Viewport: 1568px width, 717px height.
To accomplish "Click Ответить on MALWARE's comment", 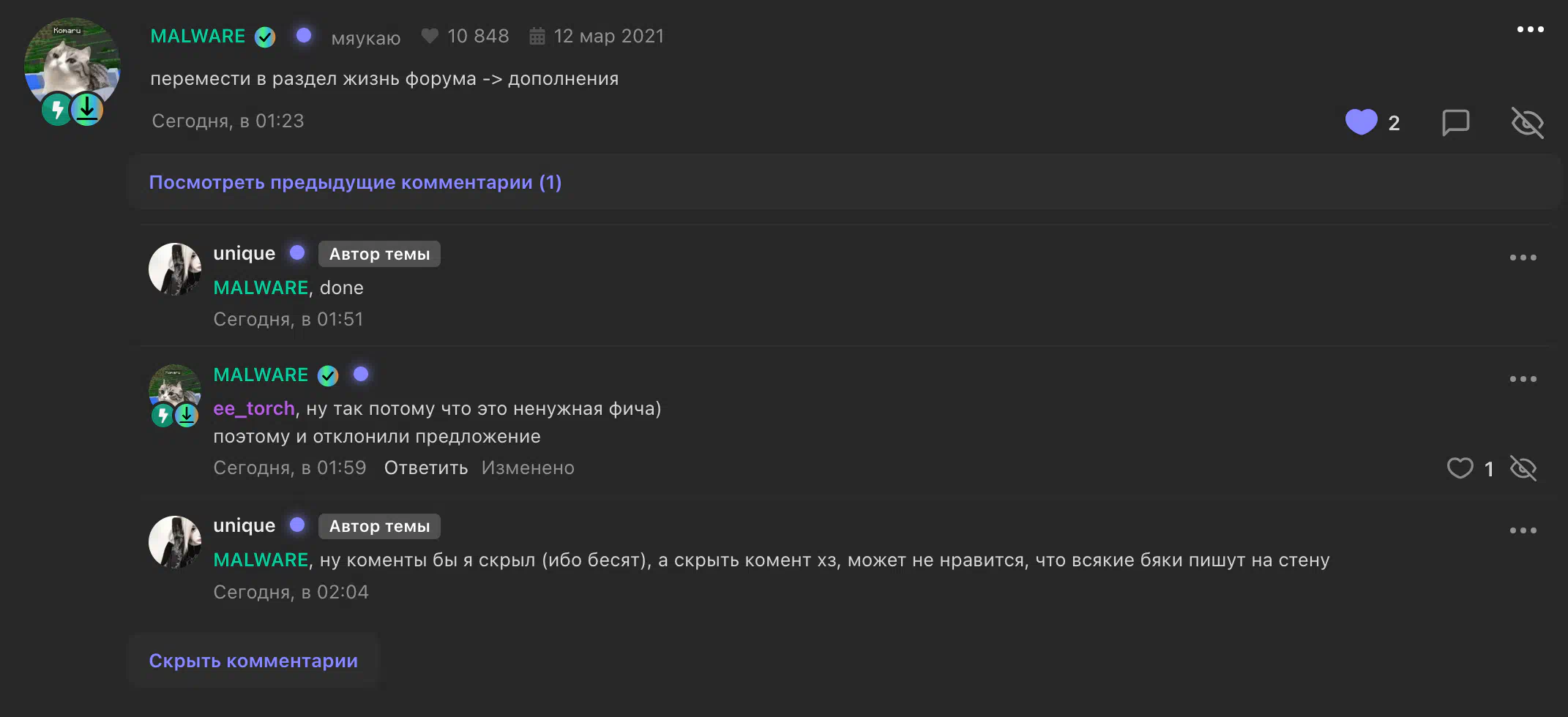I will [x=425, y=468].
